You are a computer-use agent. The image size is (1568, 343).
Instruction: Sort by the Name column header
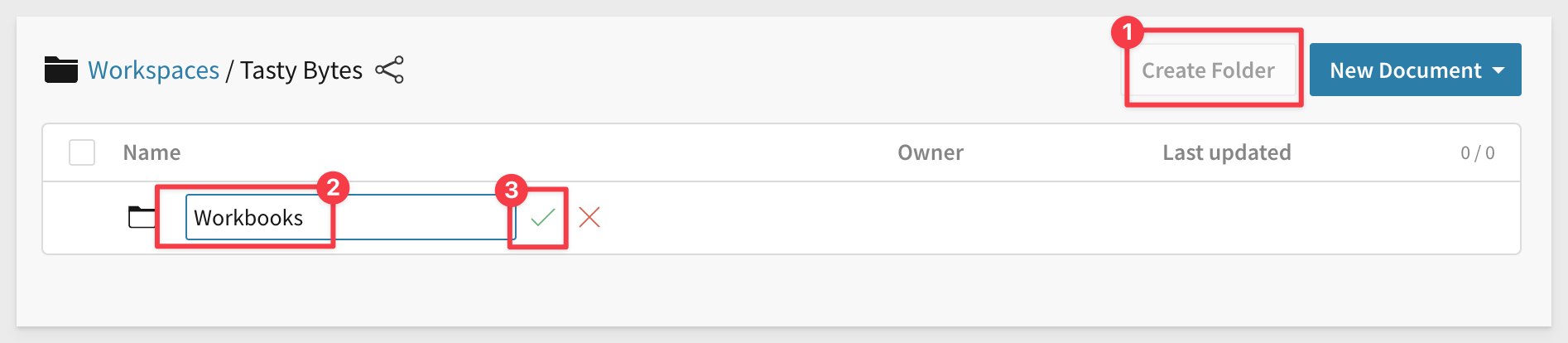coord(152,152)
